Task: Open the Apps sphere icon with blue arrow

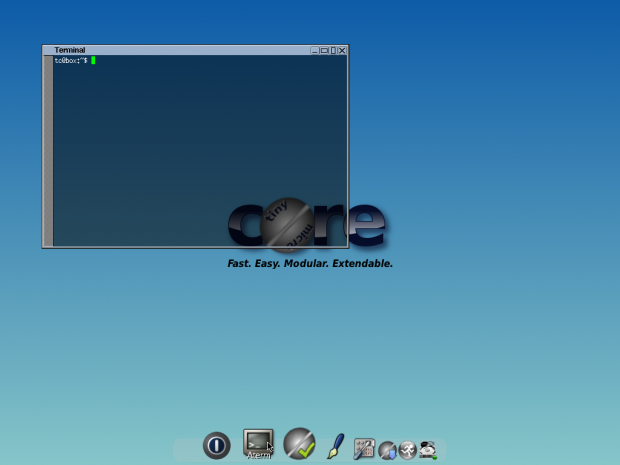Action: (388, 450)
